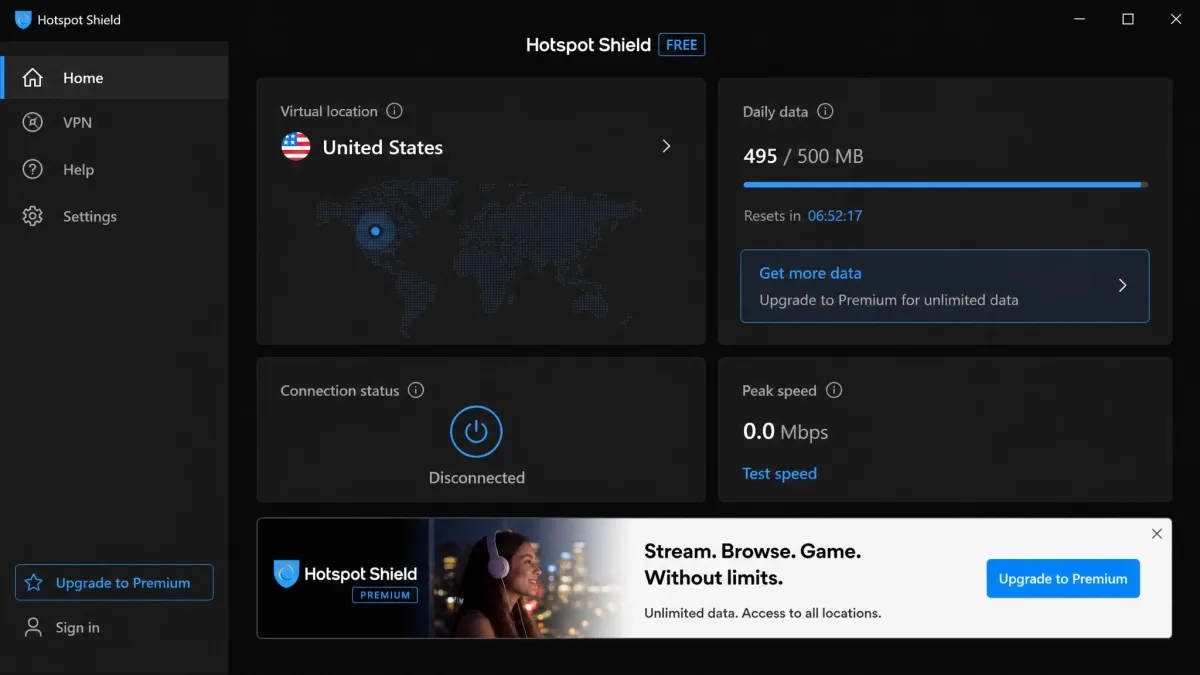Screen dimensions: 1200x675
Task: Click the blue location dot on the world map
Action: 375,231
